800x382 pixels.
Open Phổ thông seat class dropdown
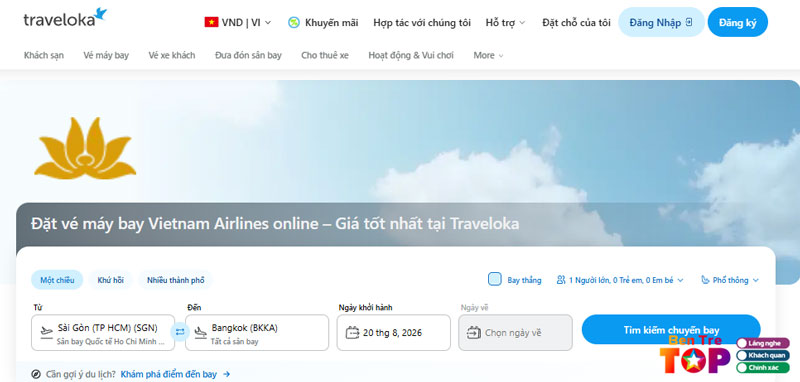(730, 280)
